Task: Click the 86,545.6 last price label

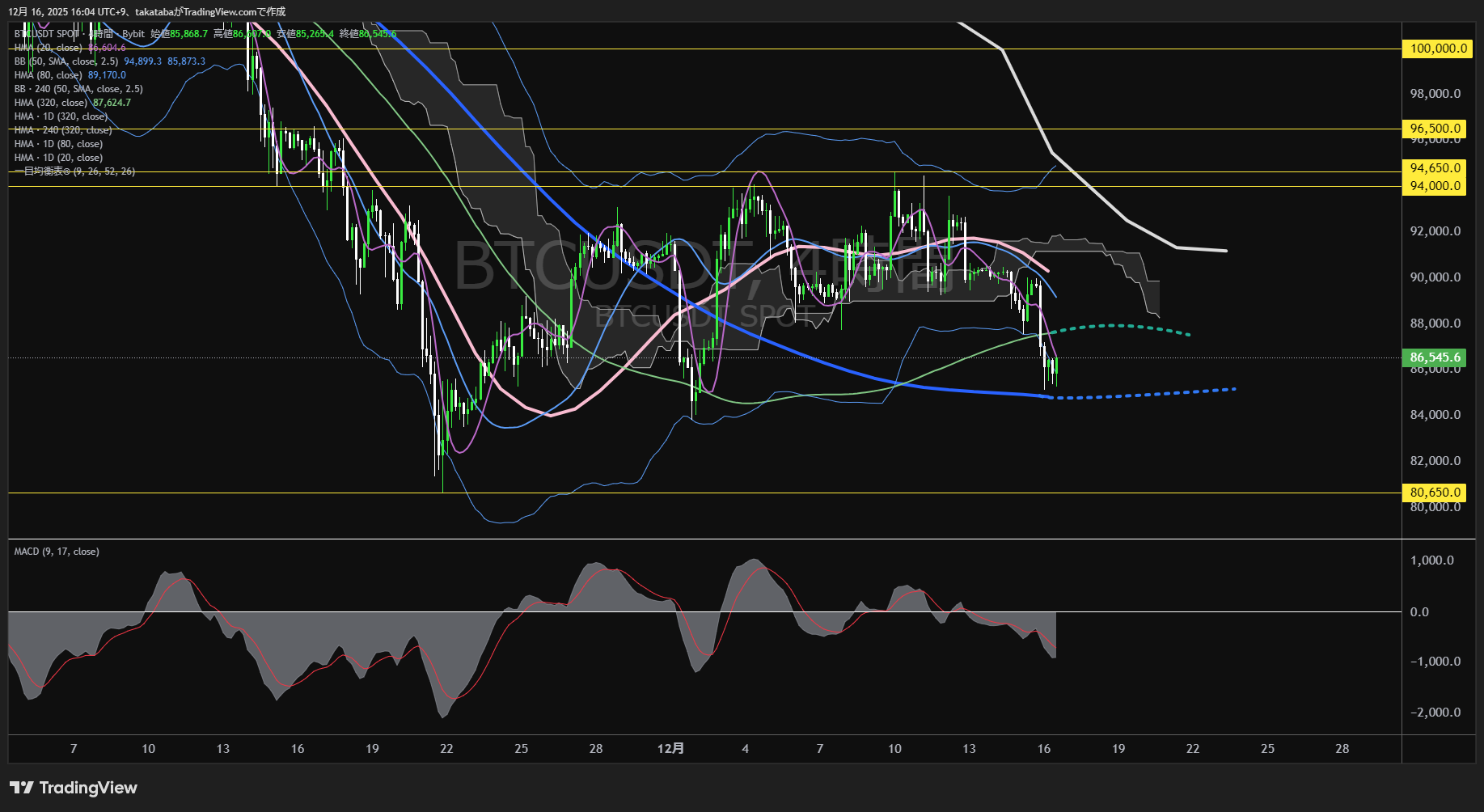Action: (1434, 356)
